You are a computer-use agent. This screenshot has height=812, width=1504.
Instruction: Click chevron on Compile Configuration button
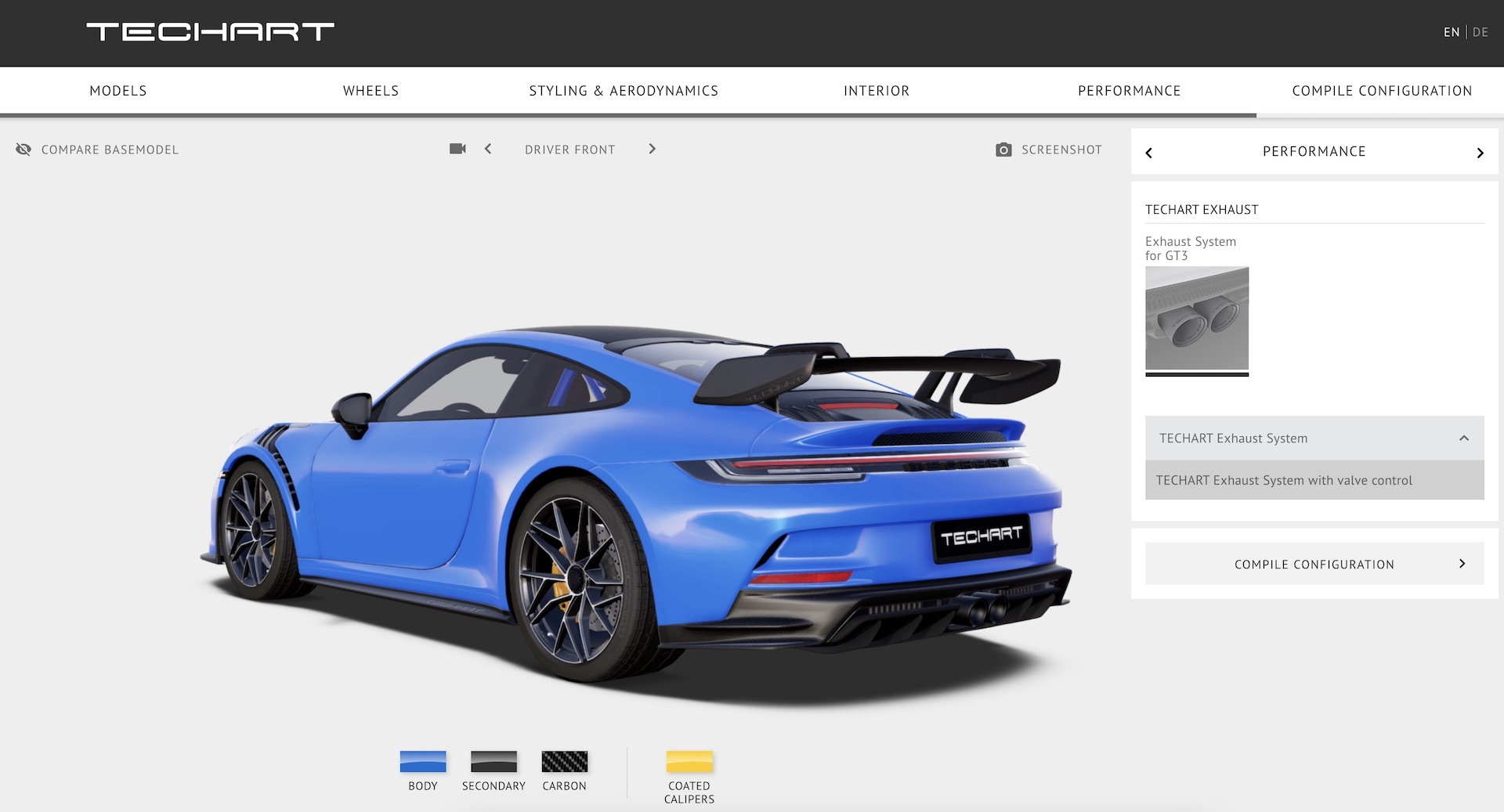tap(1462, 564)
